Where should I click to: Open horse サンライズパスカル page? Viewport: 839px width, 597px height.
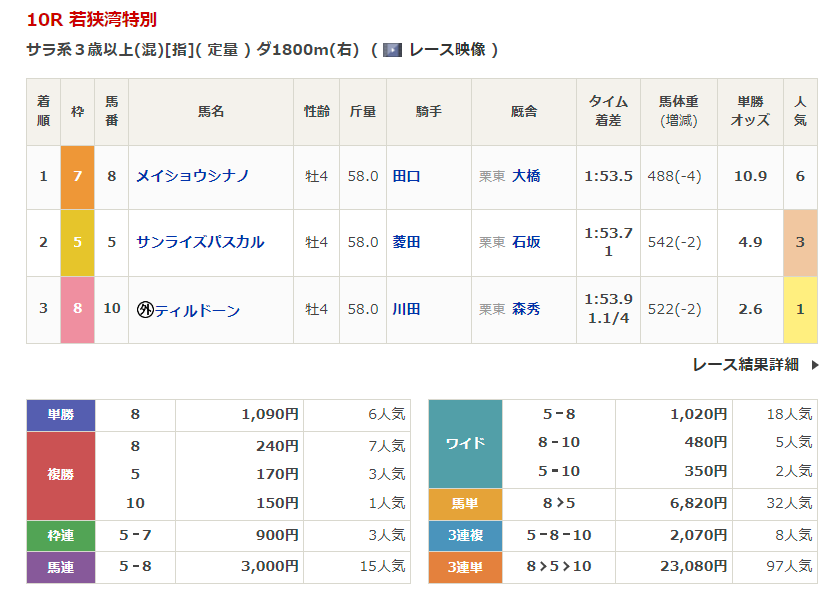click(200, 242)
